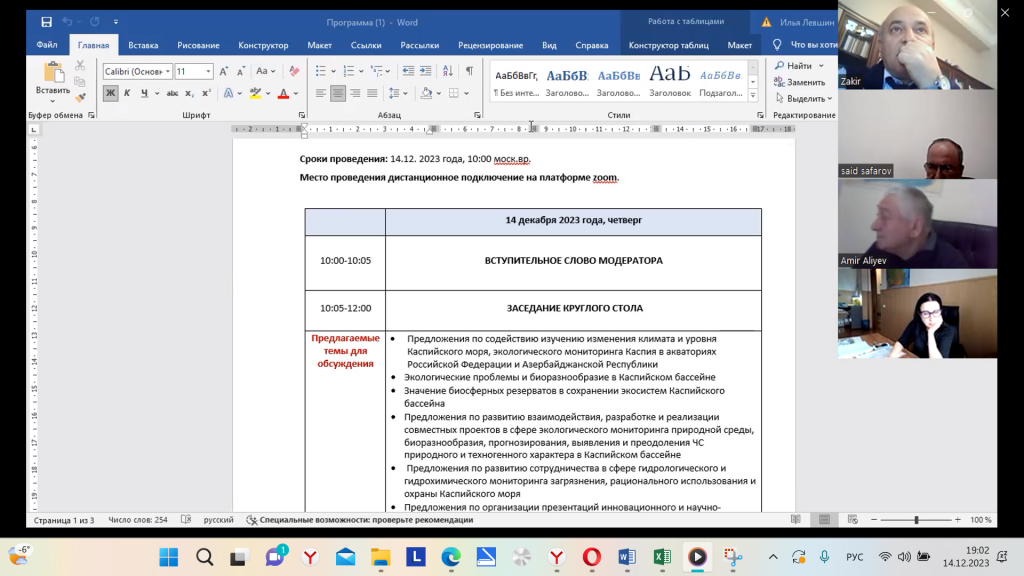
Task: Open the numbered list dropdown arrow
Action: tap(361, 71)
